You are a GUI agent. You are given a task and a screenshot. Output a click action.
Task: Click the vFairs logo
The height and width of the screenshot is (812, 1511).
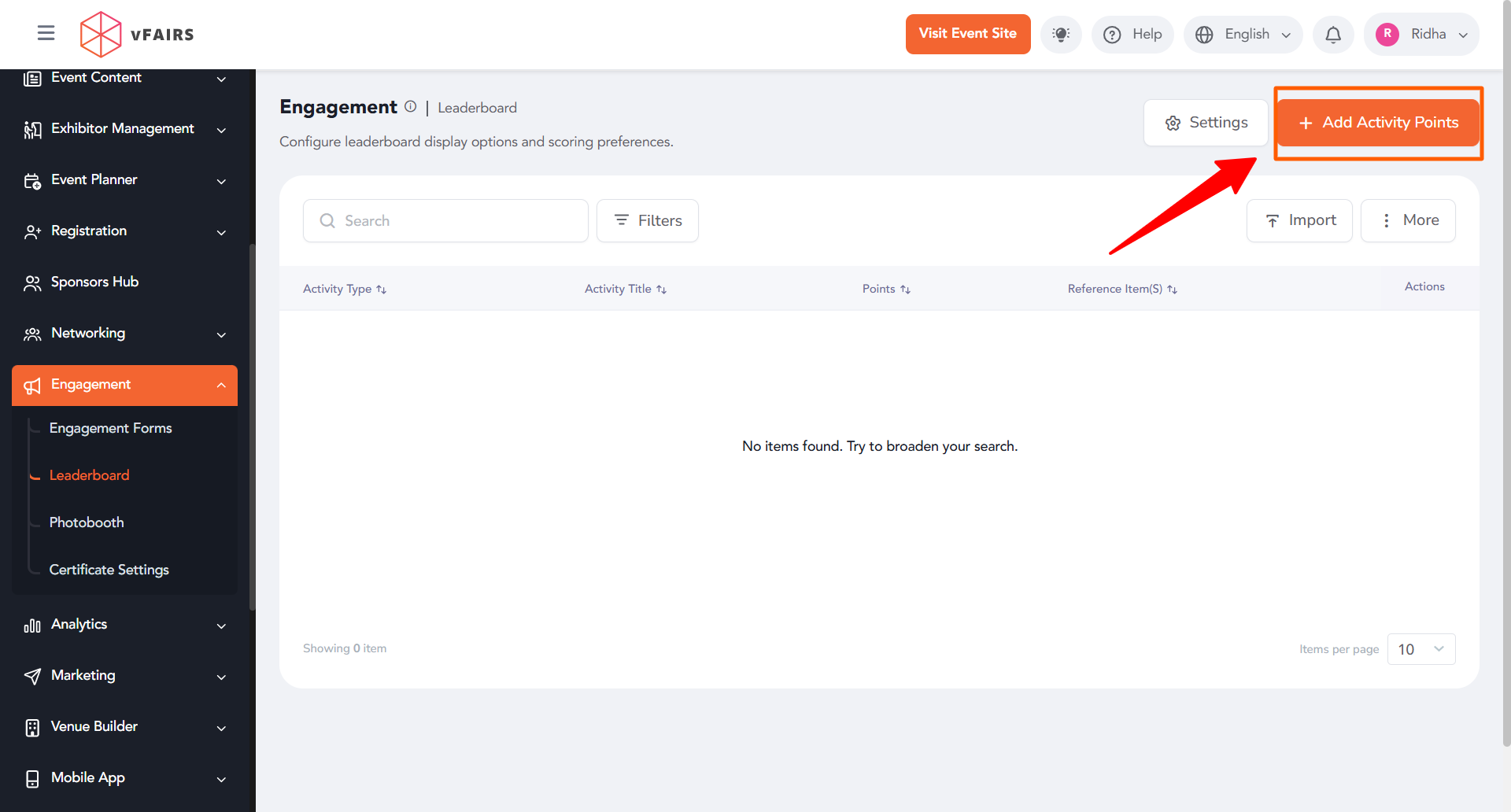pyautogui.click(x=137, y=35)
